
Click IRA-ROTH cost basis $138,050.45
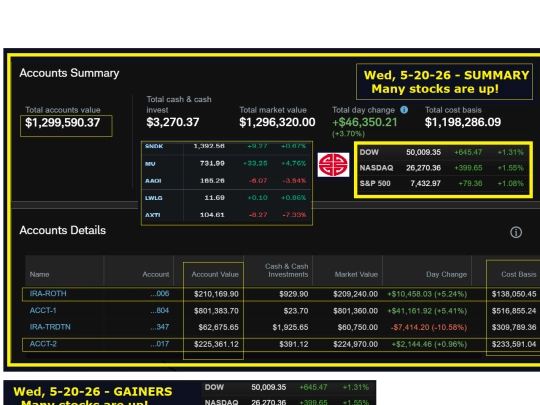tap(514, 294)
